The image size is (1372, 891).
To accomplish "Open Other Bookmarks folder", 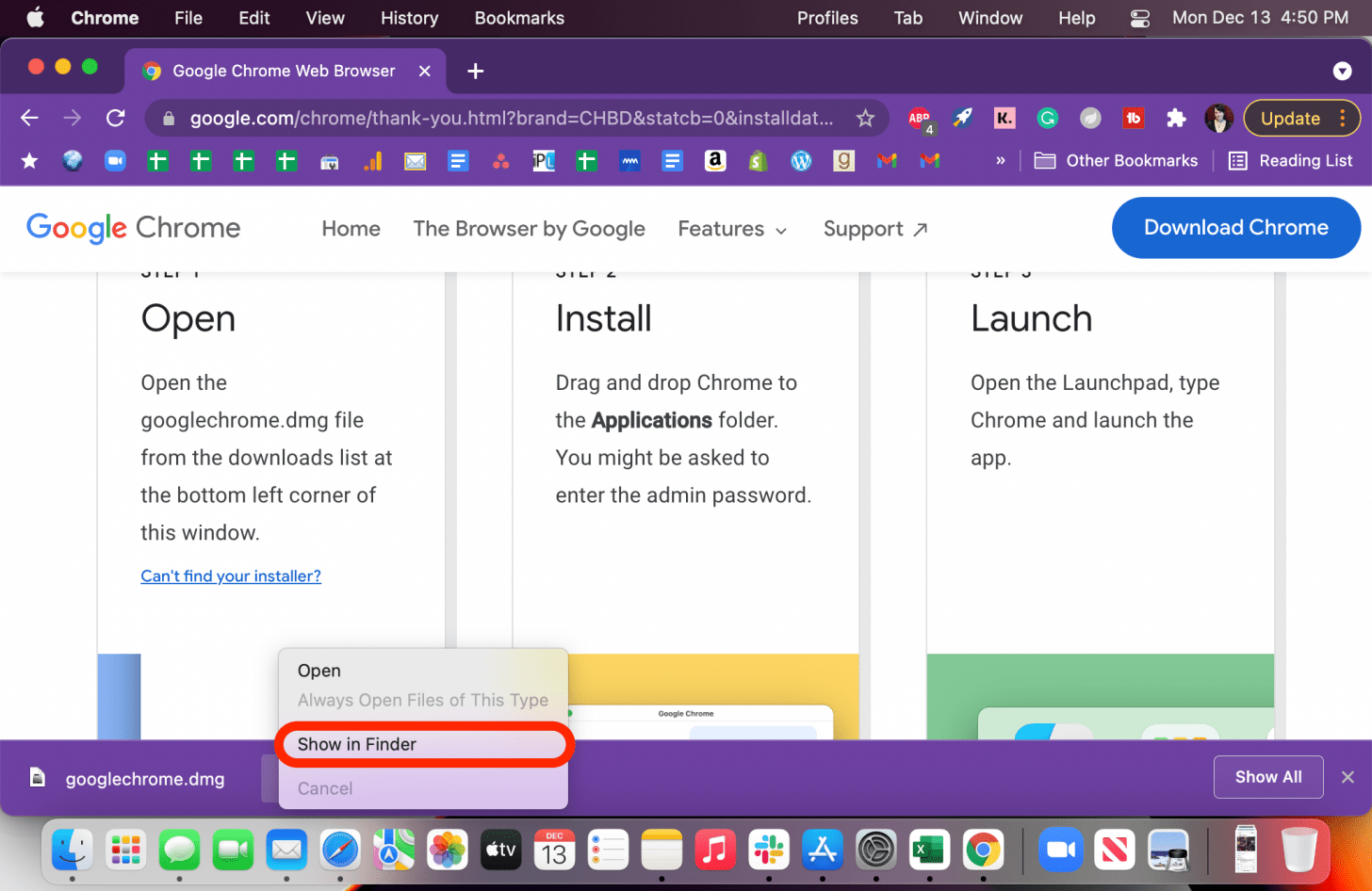I will pos(1116,160).
